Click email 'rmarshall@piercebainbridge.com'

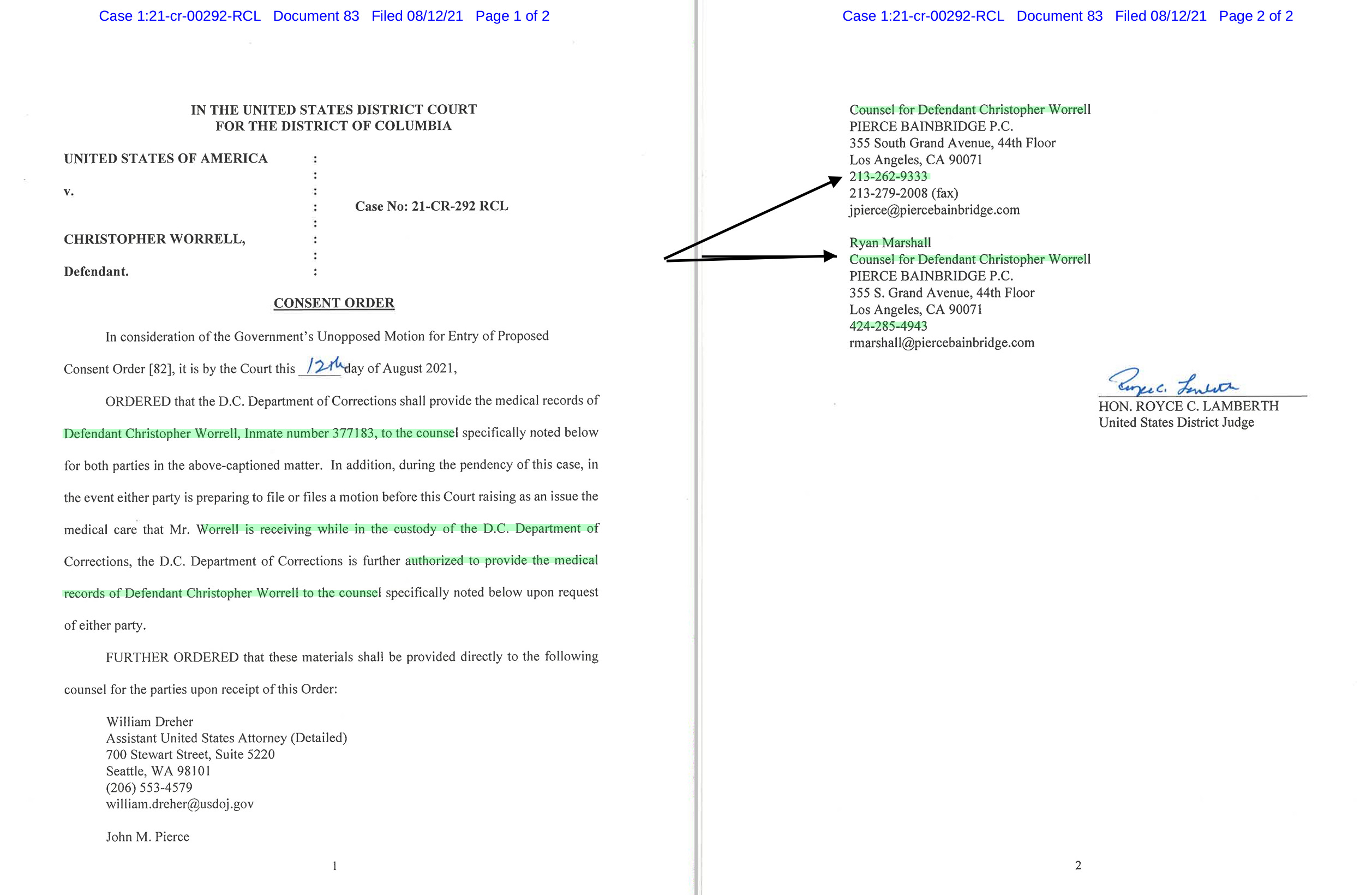tap(942, 343)
